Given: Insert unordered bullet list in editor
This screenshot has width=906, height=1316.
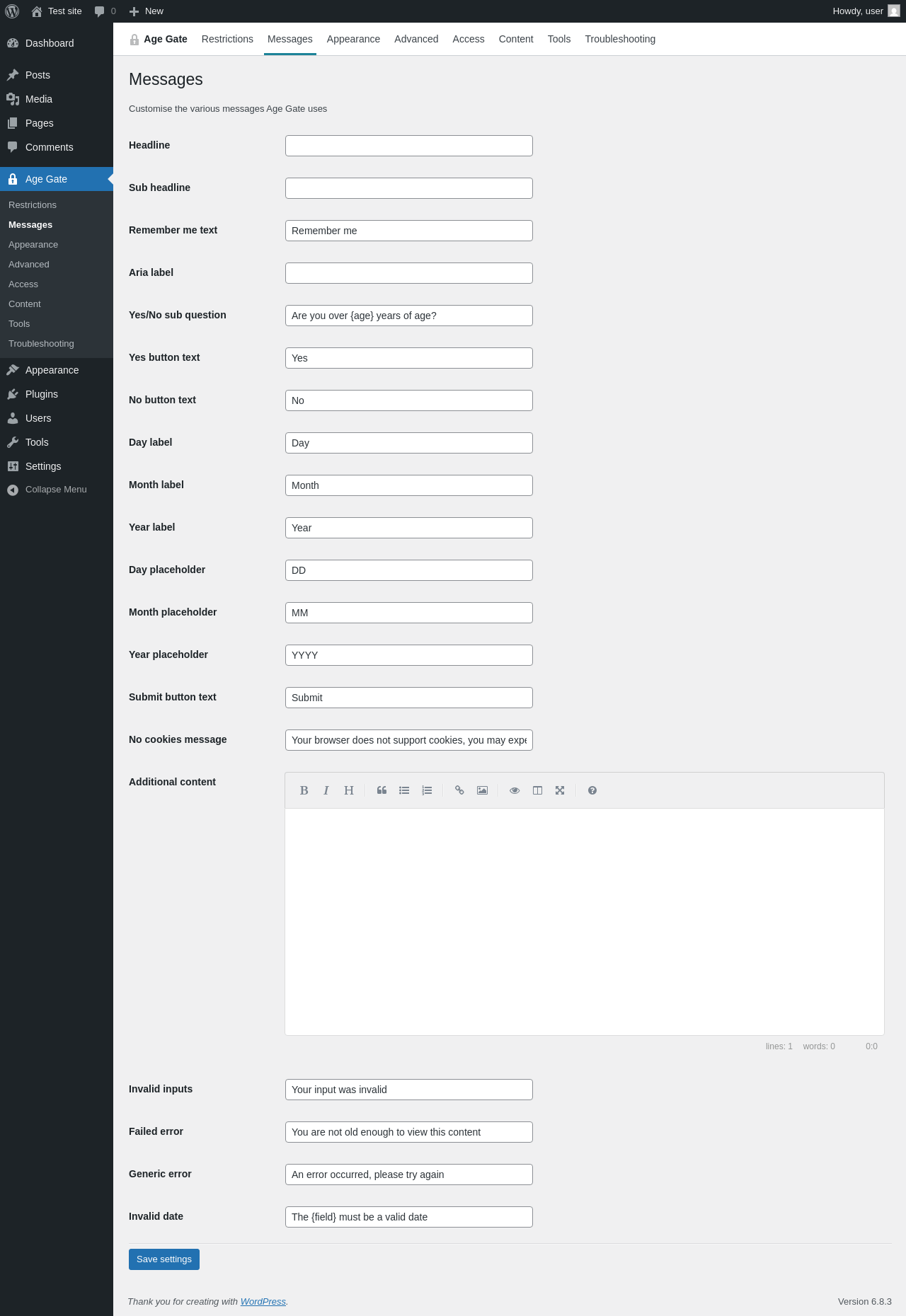Looking at the screenshot, I should tap(404, 790).
